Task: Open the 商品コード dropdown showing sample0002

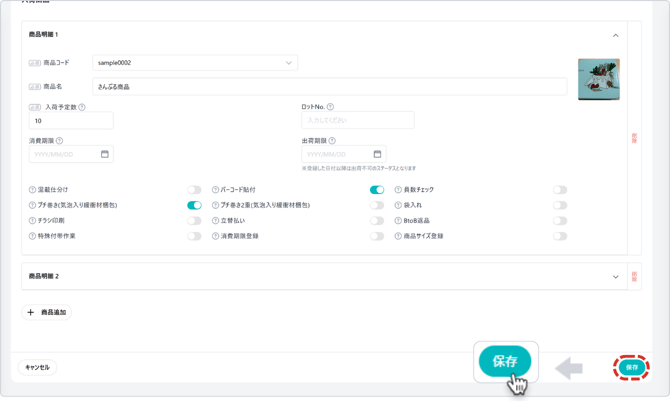Action: (195, 63)
